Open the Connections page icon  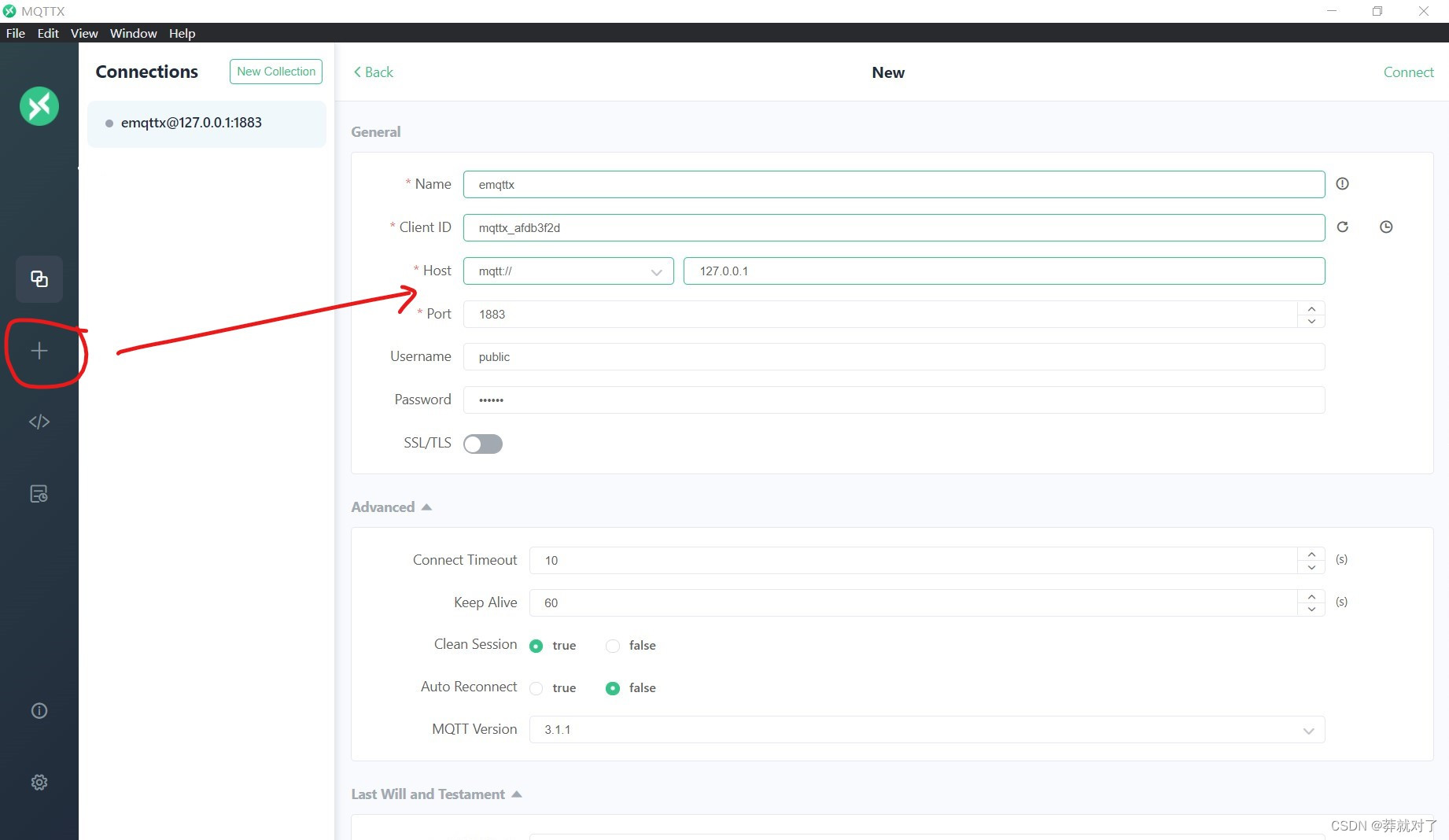pyautogui.click(x=39, y=278)
